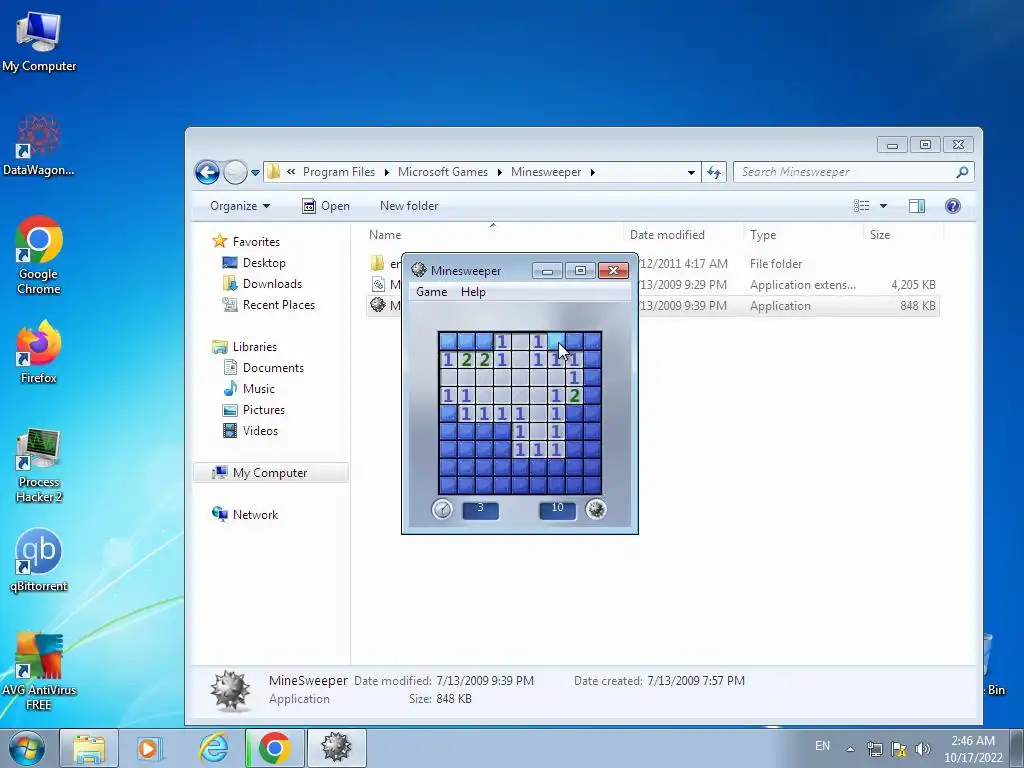The width and height of the screenshot is (1024, 768).
Task: Expand arrow after Minesweeper breadcrumb
Action: click(x=592, y=172)
